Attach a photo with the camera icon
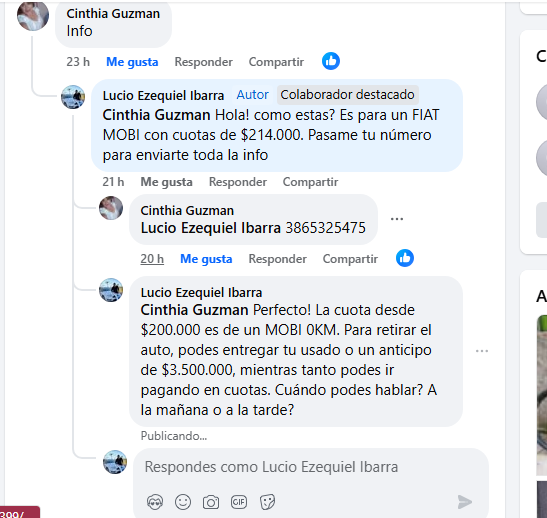Screen dimensions: 547x518 pyautogui.click(x=211, y=502)
